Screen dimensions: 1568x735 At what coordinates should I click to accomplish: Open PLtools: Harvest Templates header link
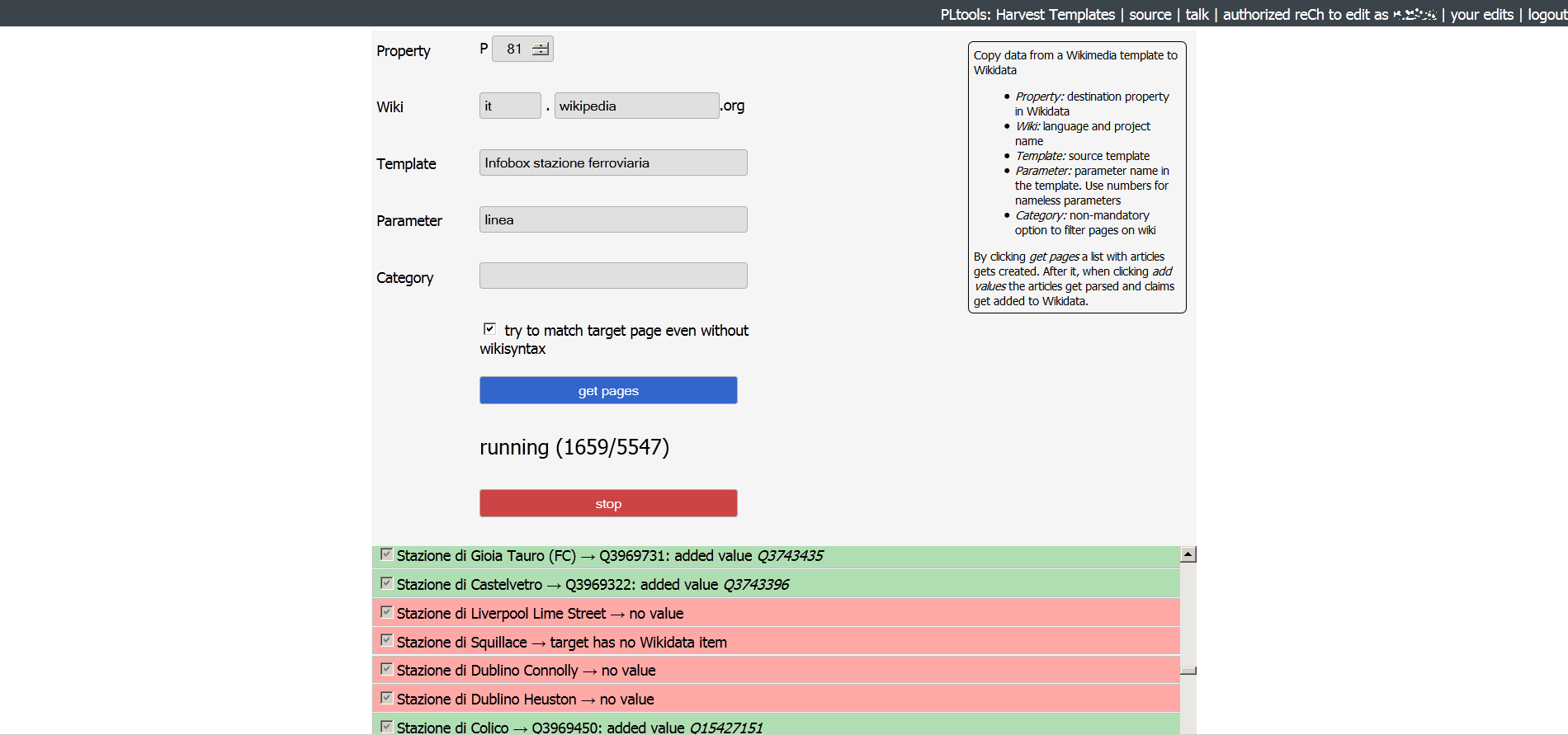point(1027,15)
